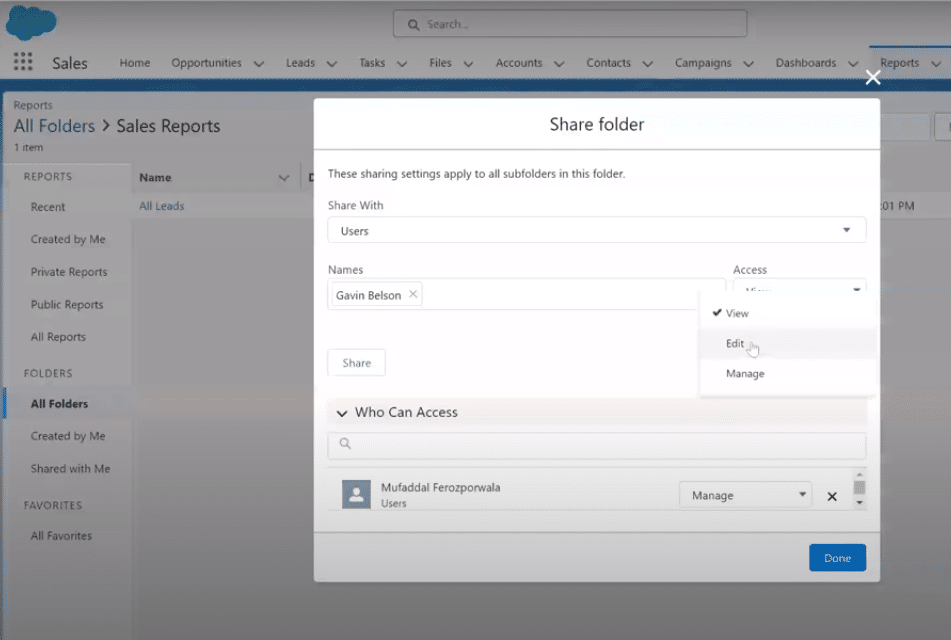Open the Accounts tab dropdown arrow
The width and height of the screenshot is (951, 640).
pyautogui.click(x=559, y=64)
